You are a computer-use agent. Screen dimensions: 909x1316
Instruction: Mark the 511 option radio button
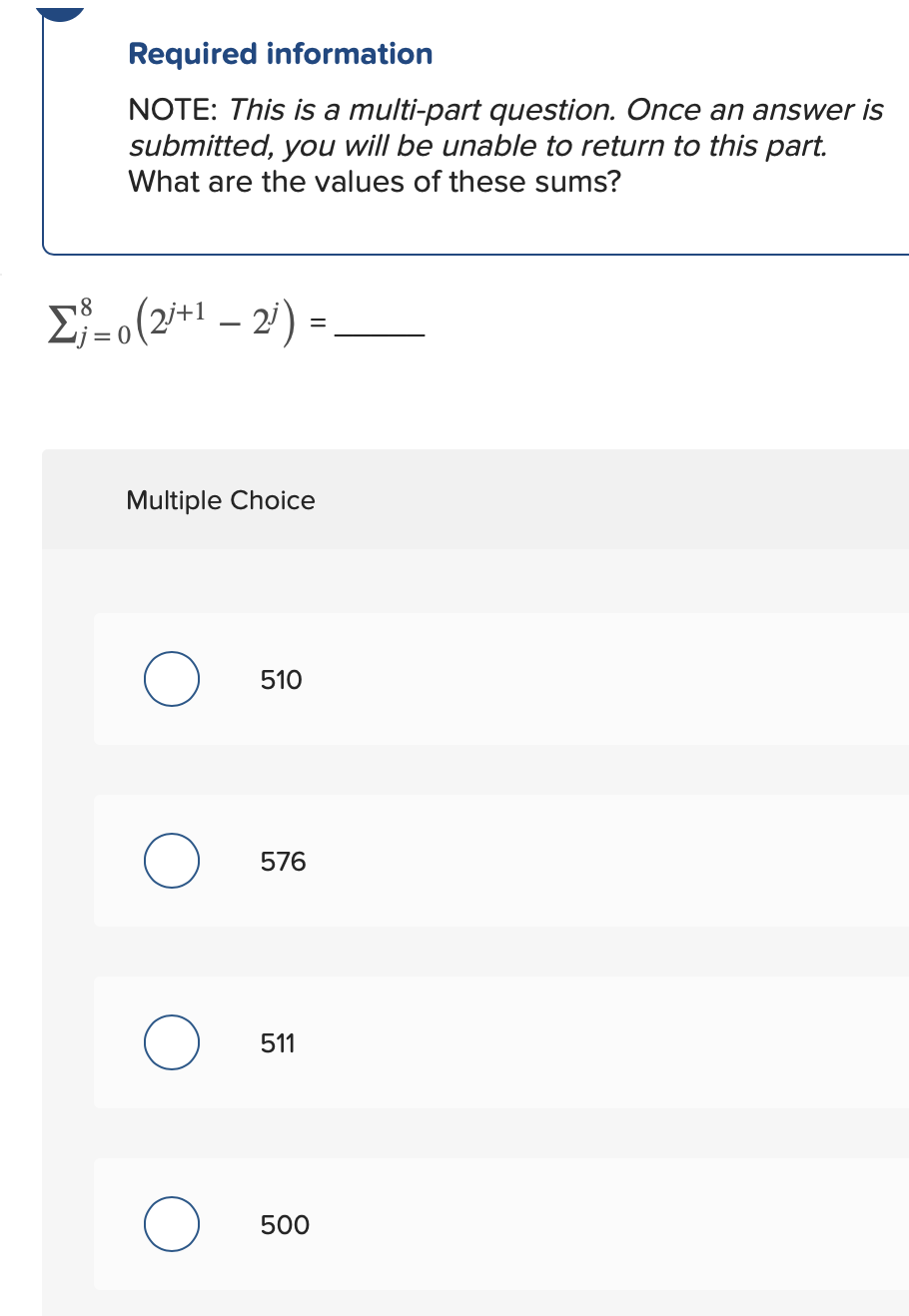[x=171, y=1042]
